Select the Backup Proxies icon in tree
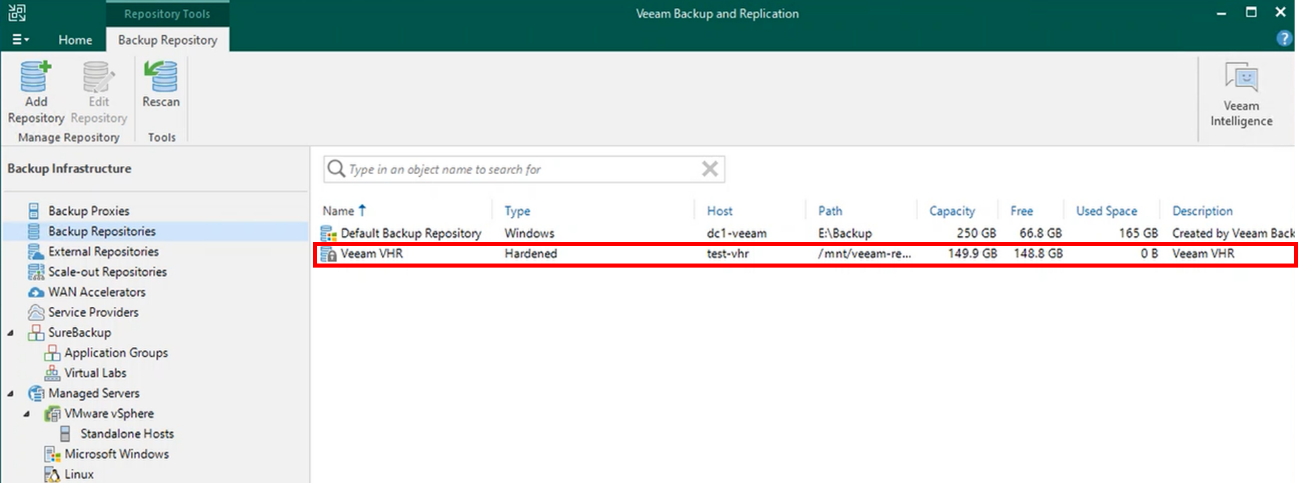 (36, 211)
